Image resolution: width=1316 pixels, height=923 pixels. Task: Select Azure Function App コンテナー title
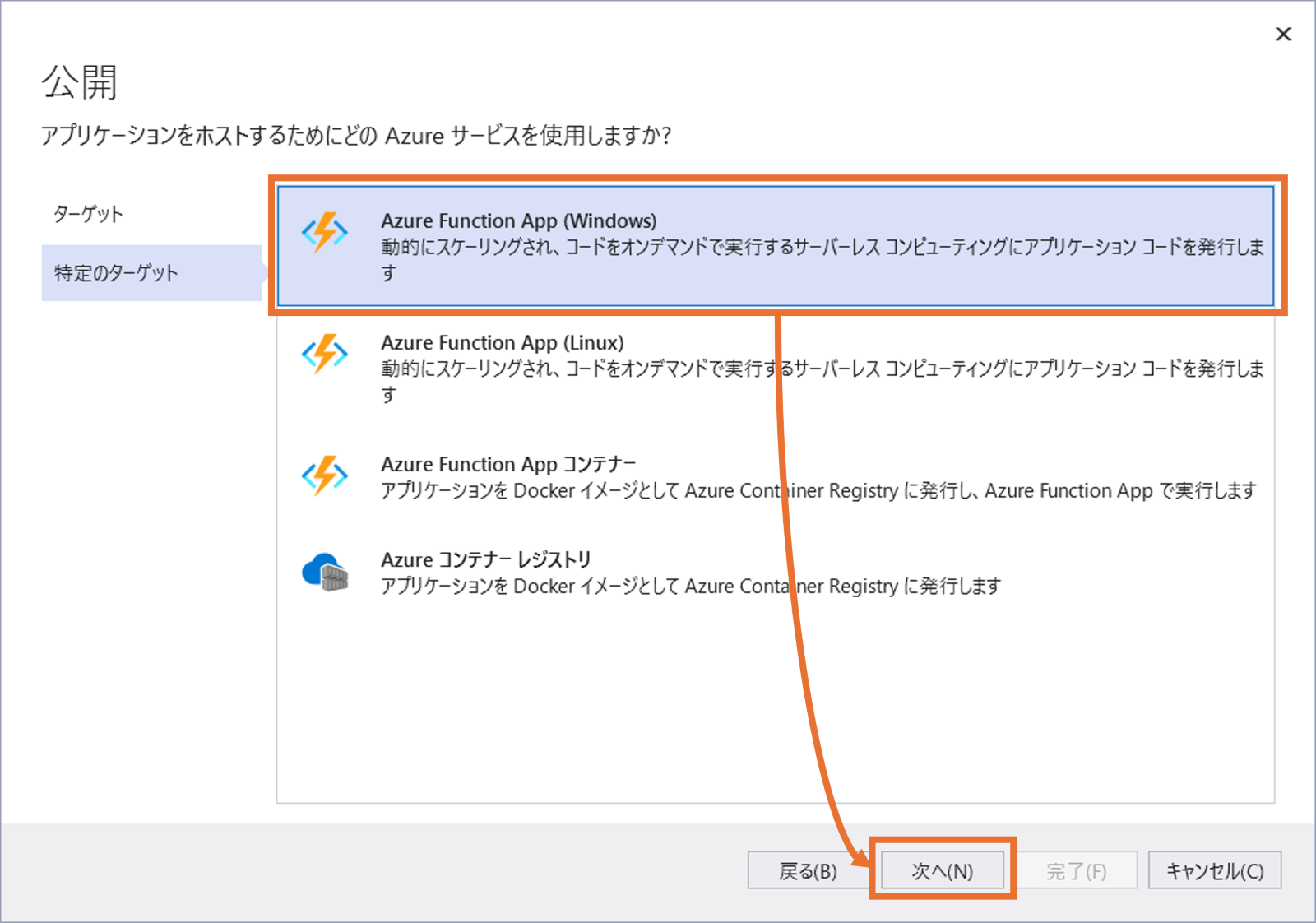[508, 465]
